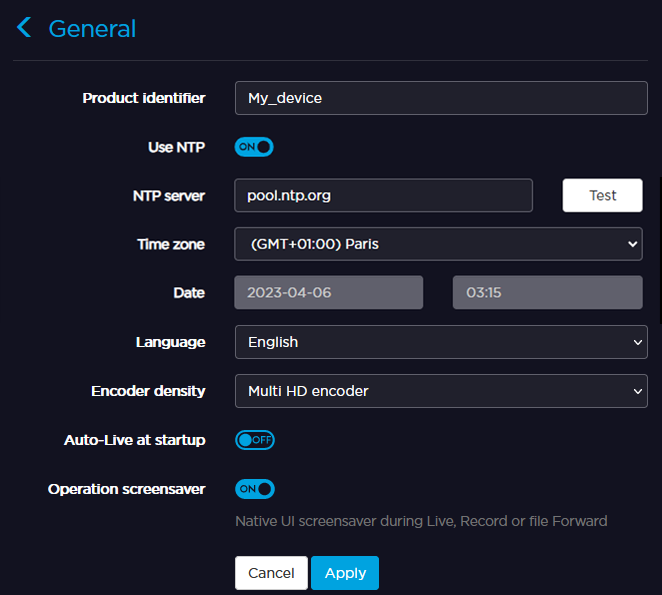Focus the Product identifier text field
The image size is (662, 595).
(x=441, y=98)
